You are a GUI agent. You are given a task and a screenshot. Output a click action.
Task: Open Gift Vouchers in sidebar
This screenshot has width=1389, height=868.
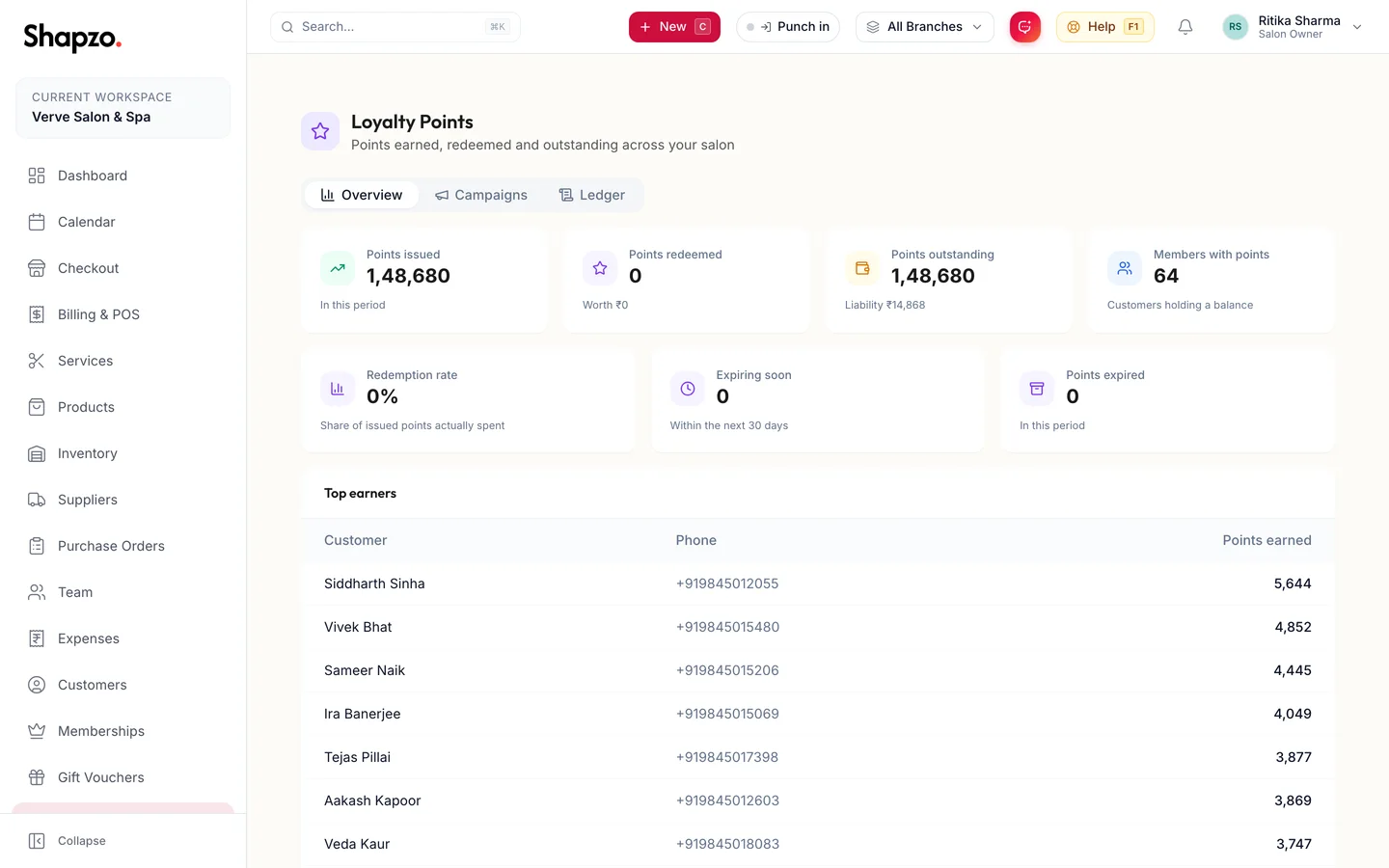tap(123, 777)
